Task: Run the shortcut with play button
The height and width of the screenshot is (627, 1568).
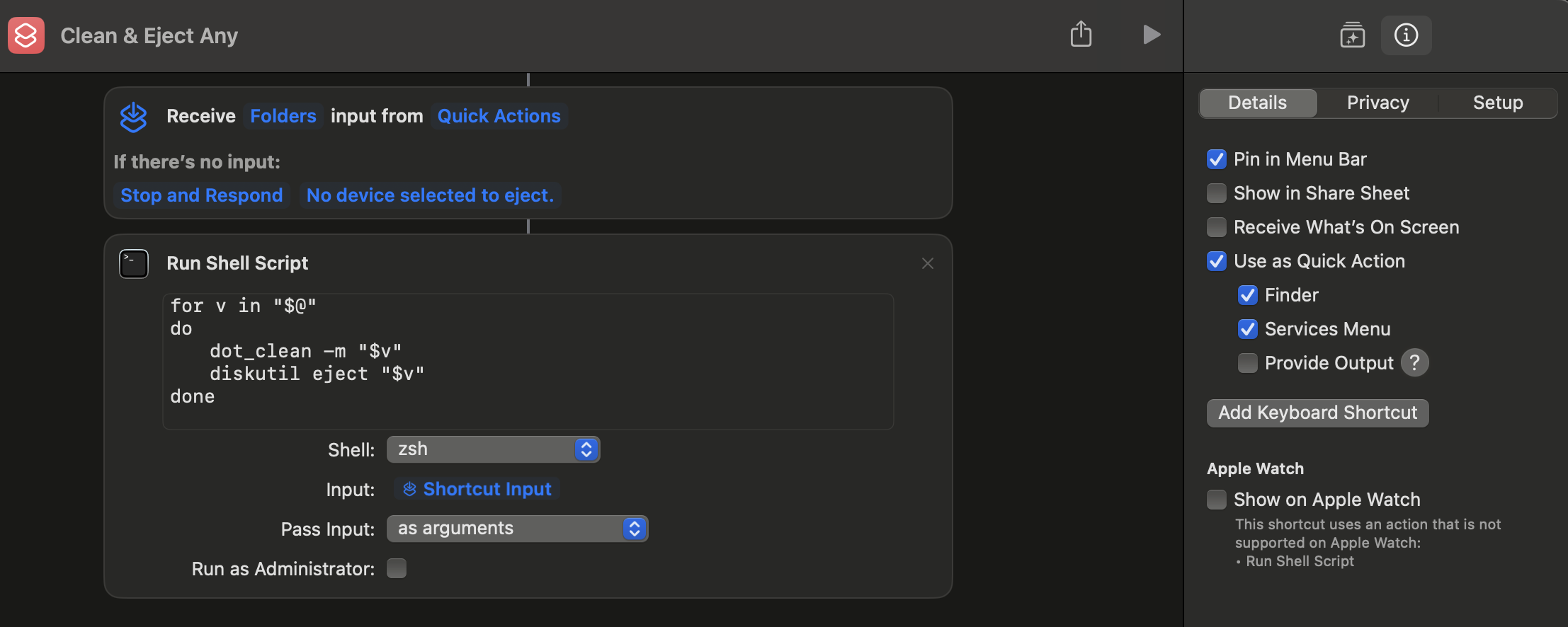Action: click(1152, 34)
